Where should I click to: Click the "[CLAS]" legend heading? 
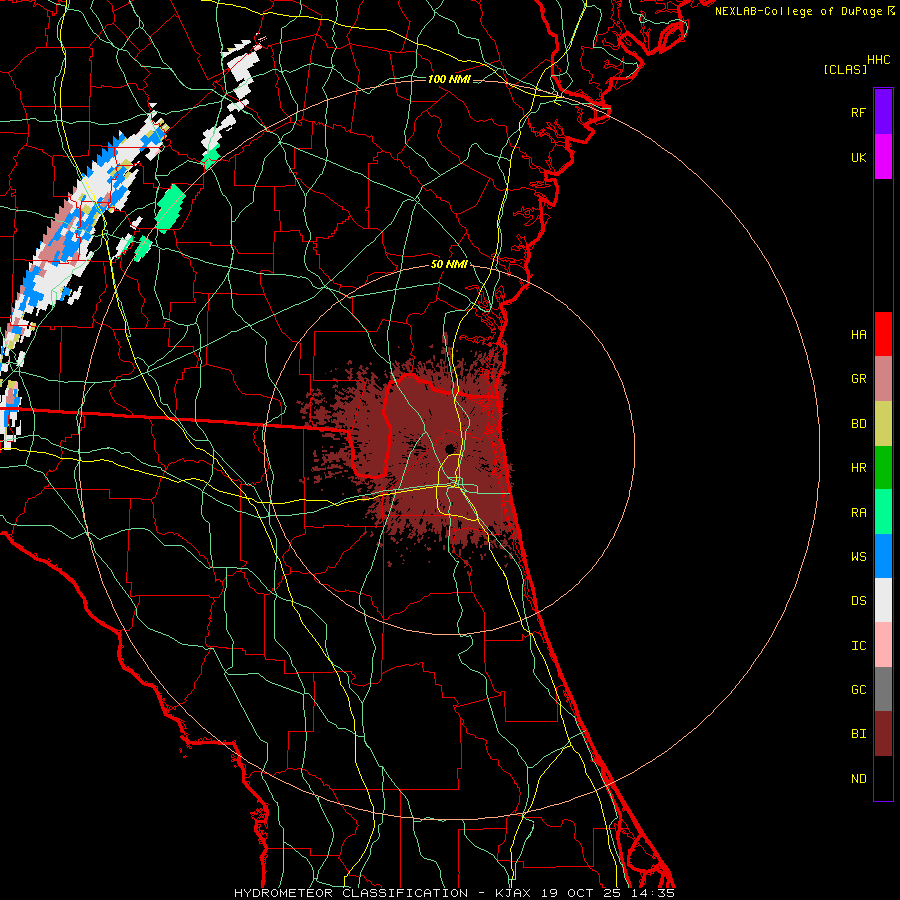point(845,70)
